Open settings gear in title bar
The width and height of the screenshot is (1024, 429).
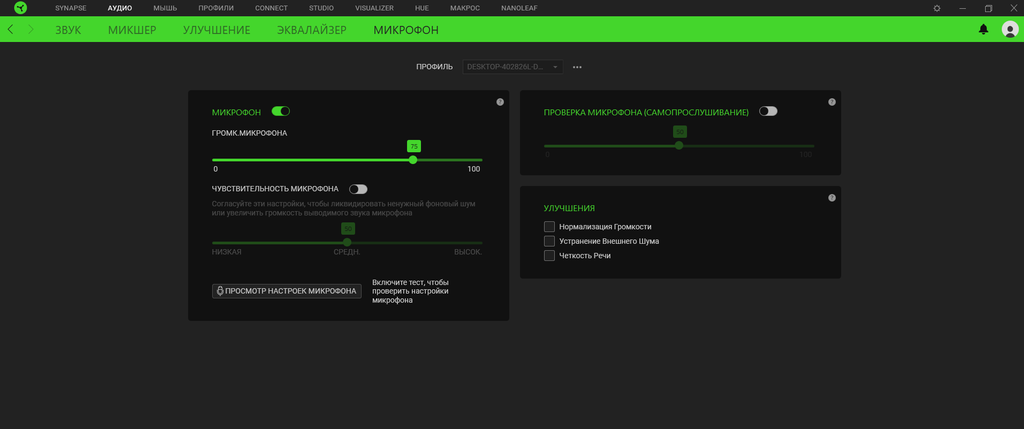(937, 8)
